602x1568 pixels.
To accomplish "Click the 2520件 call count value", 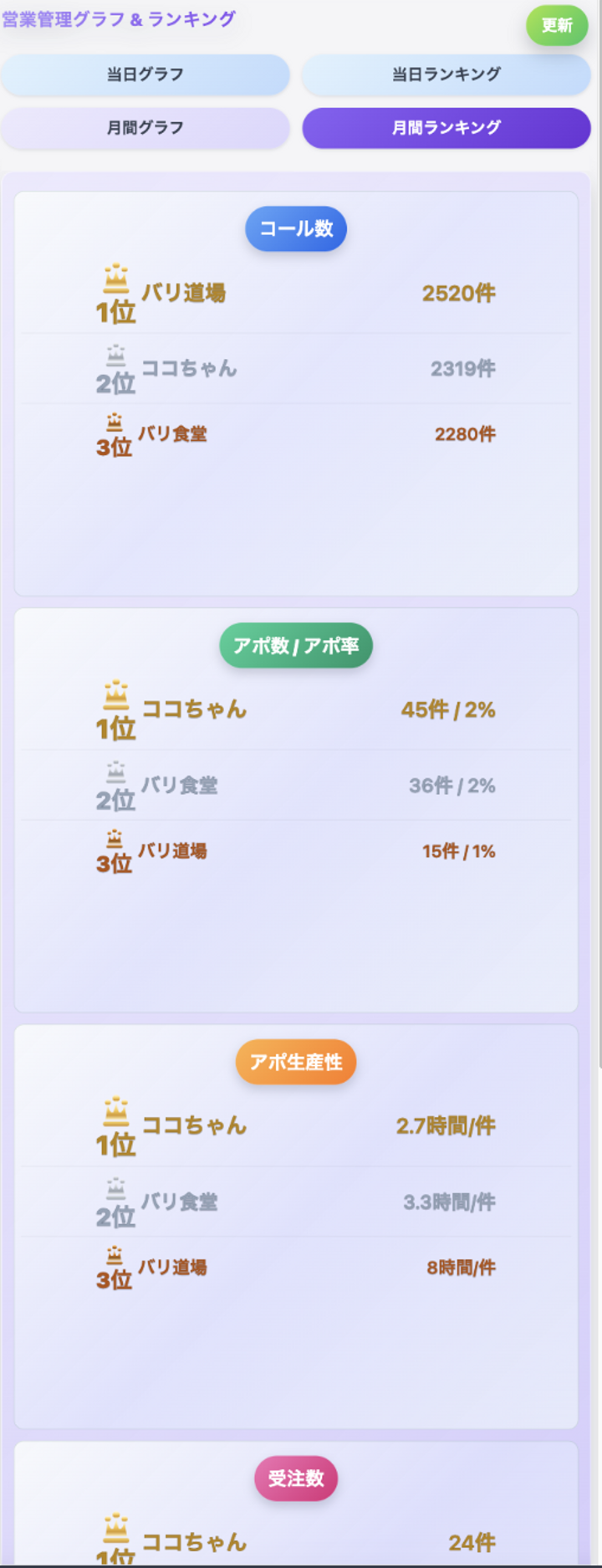I will [x=458, y=293].
